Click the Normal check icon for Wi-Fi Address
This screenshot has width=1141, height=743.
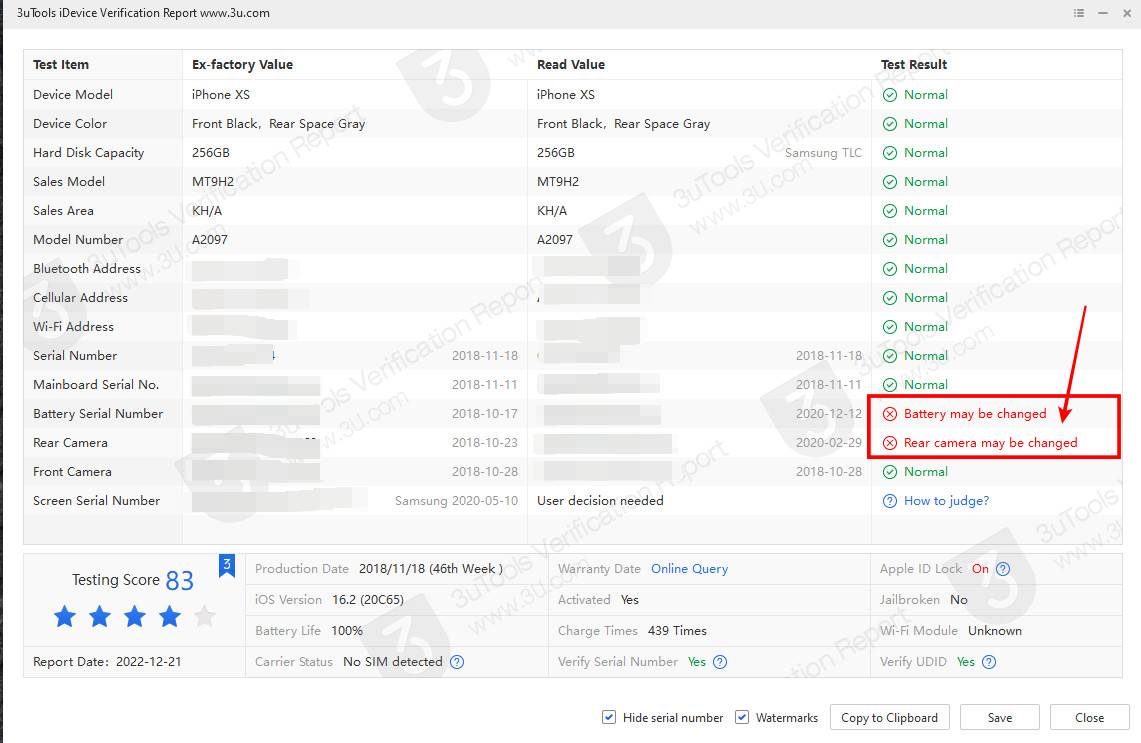coord(889,327)
